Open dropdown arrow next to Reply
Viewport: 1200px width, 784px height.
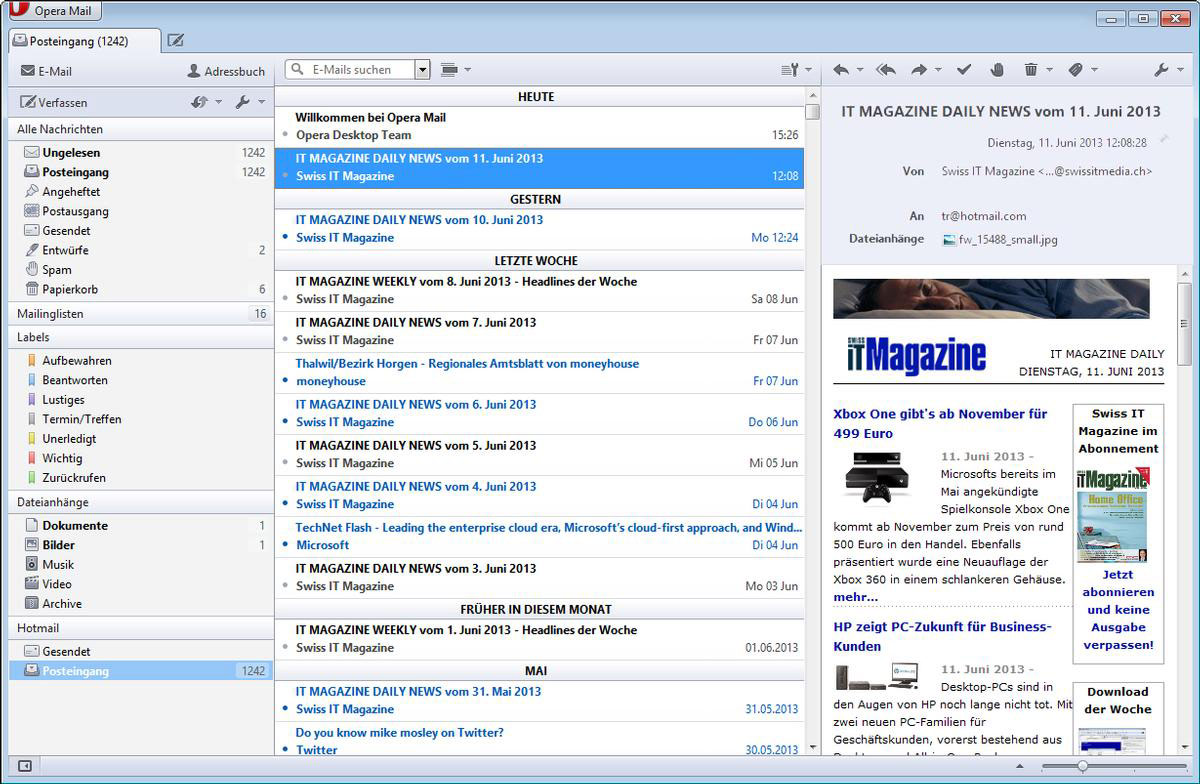[x=860, y=70]
